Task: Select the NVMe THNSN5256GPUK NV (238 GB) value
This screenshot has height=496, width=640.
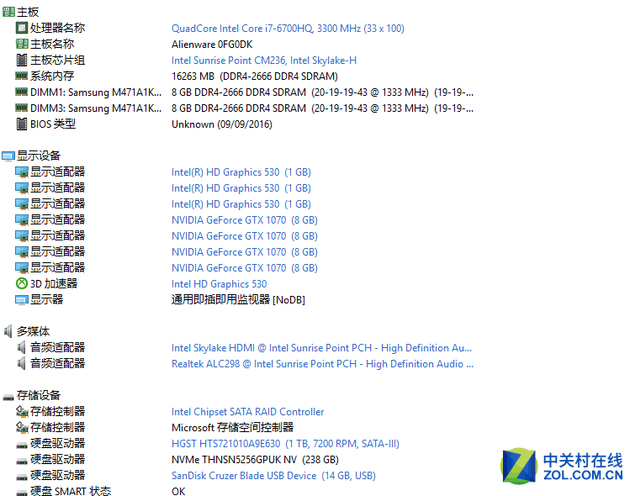Action: 255,460
